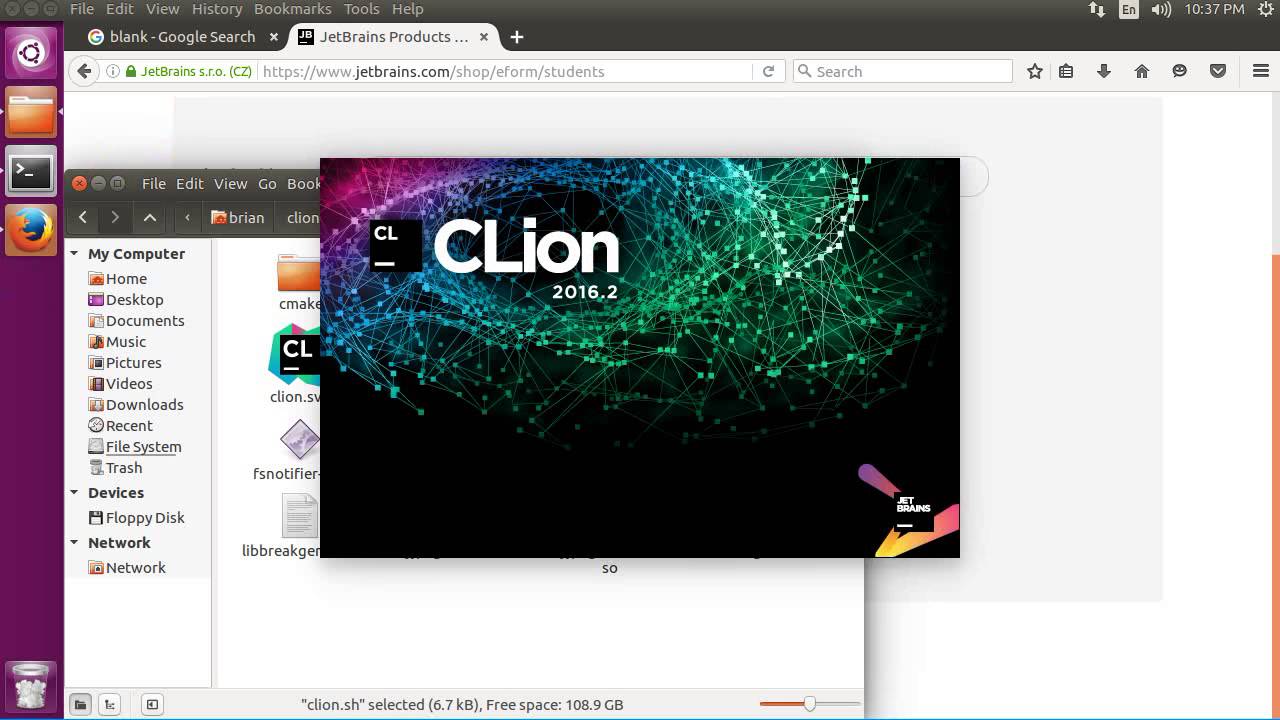Collapse the My Computer section
The image size is (1280, 720).
(x=74, y=254)
